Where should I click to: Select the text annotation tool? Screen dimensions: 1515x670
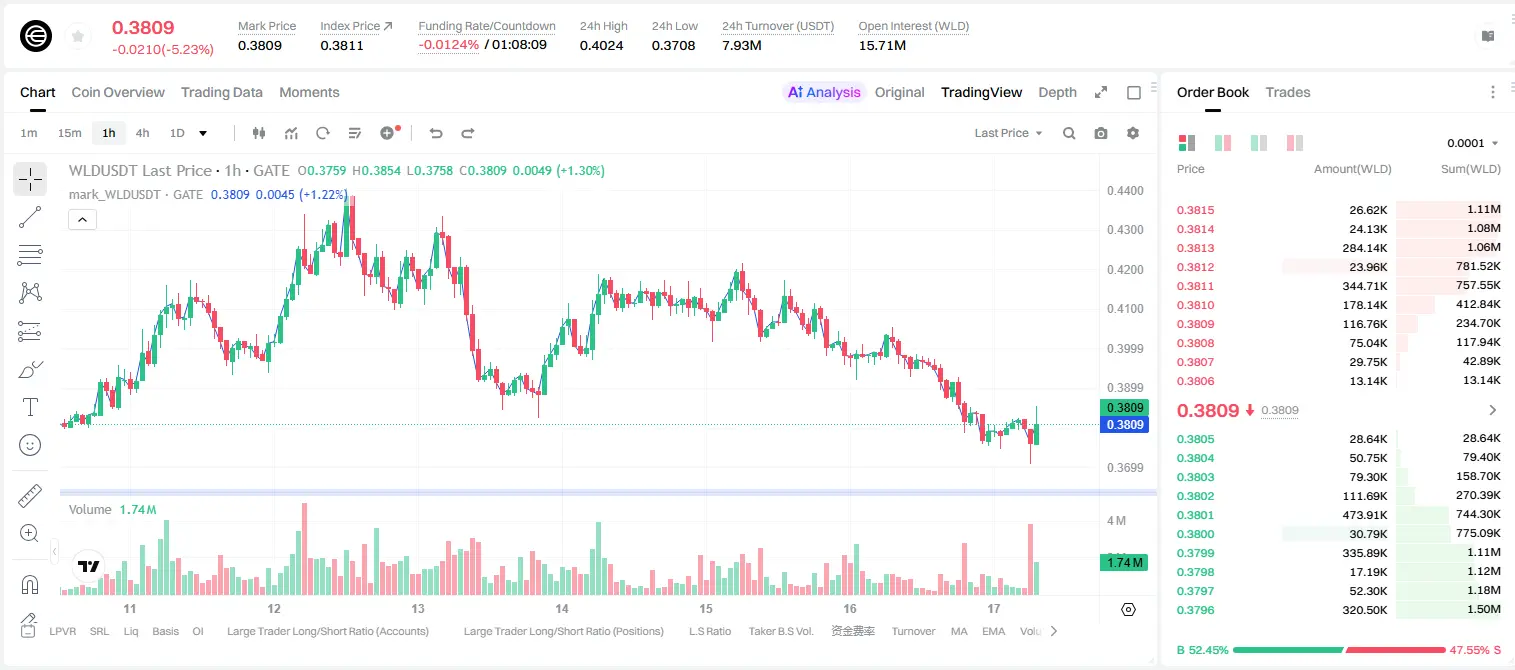(x=30, y=407)
